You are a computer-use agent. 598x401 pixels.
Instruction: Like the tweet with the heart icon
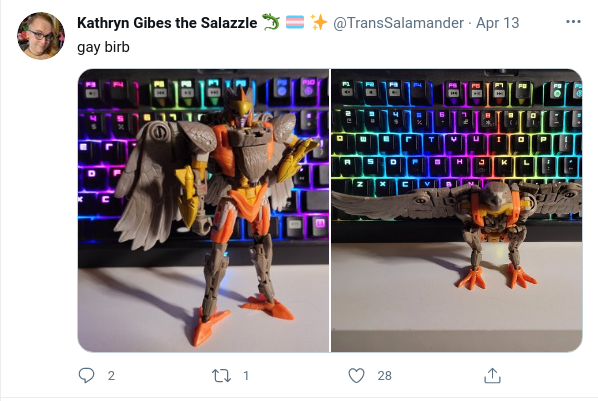pyautogui.click(x=357, y=375)
